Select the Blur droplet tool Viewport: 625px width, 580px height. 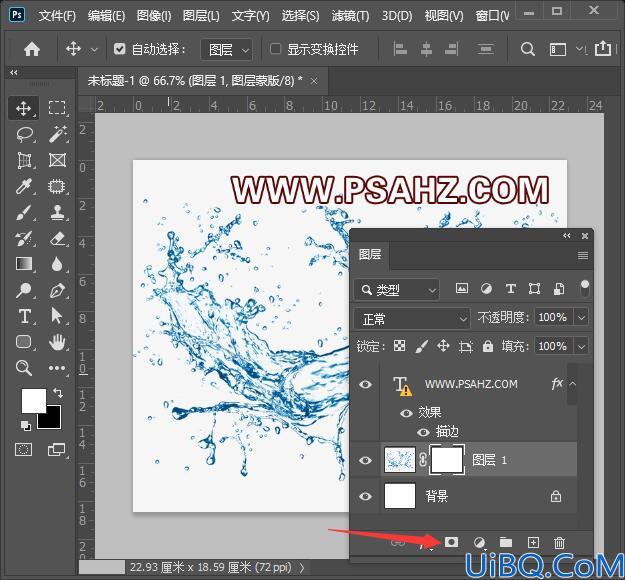[57, 264]
